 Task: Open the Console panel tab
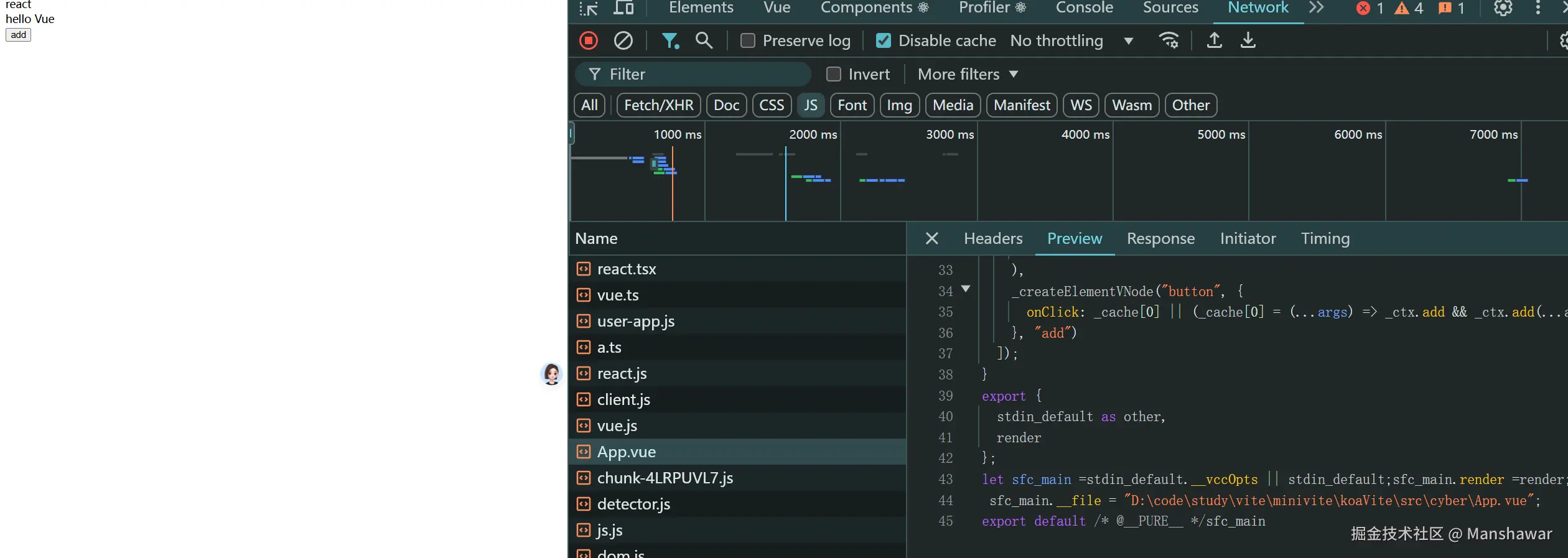(x=1084, y=8)
